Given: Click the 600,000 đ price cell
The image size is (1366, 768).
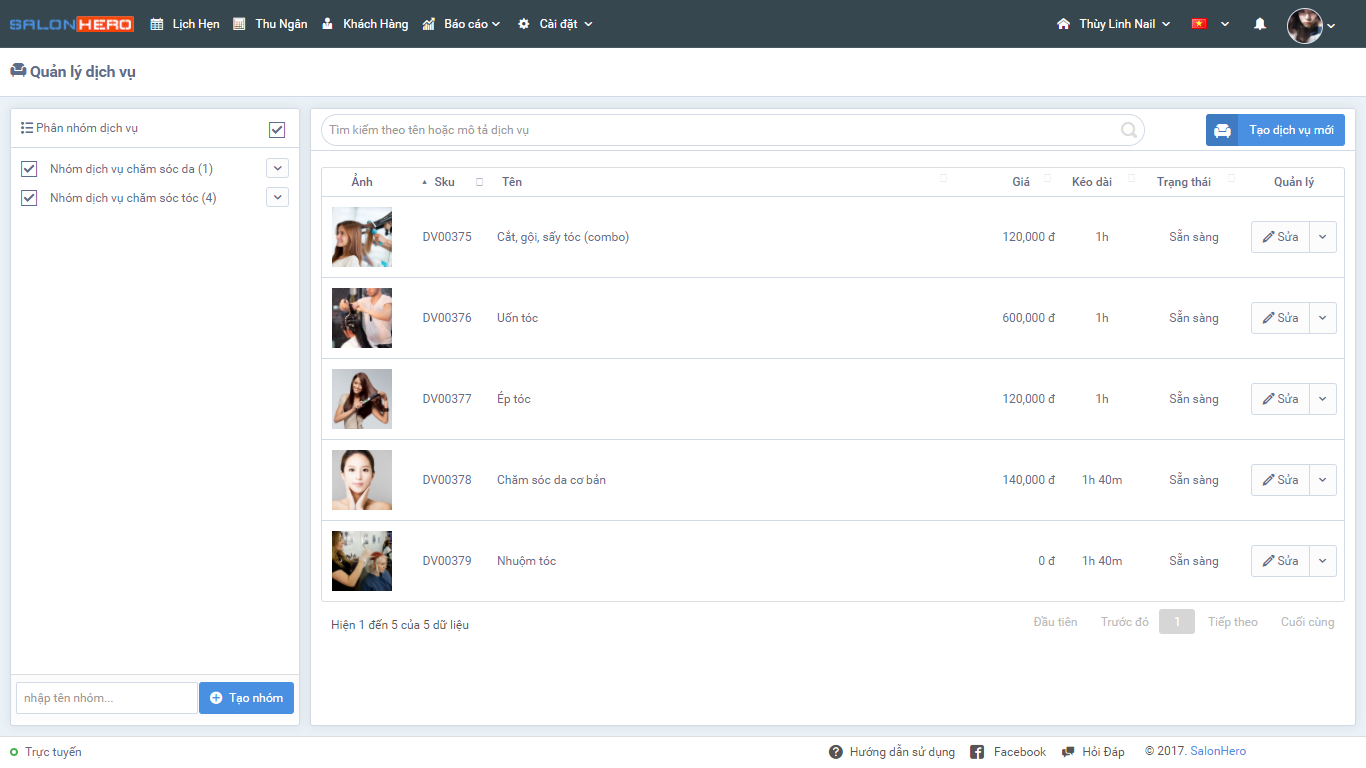Looking at the screenshot, I should pos(1029,318).
